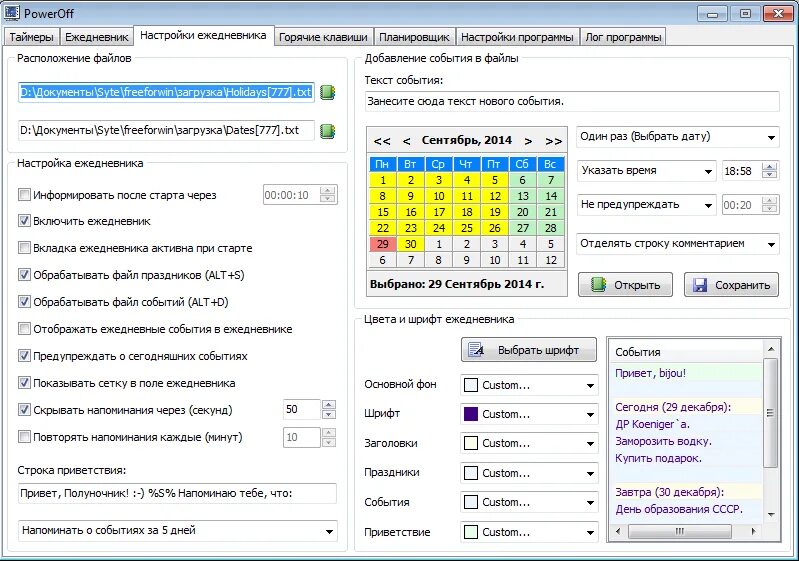The height and width of the screenshot is (561, 799).
Task: Uncheck 'Включить ежедневник'
Action: tap(24, 221)
